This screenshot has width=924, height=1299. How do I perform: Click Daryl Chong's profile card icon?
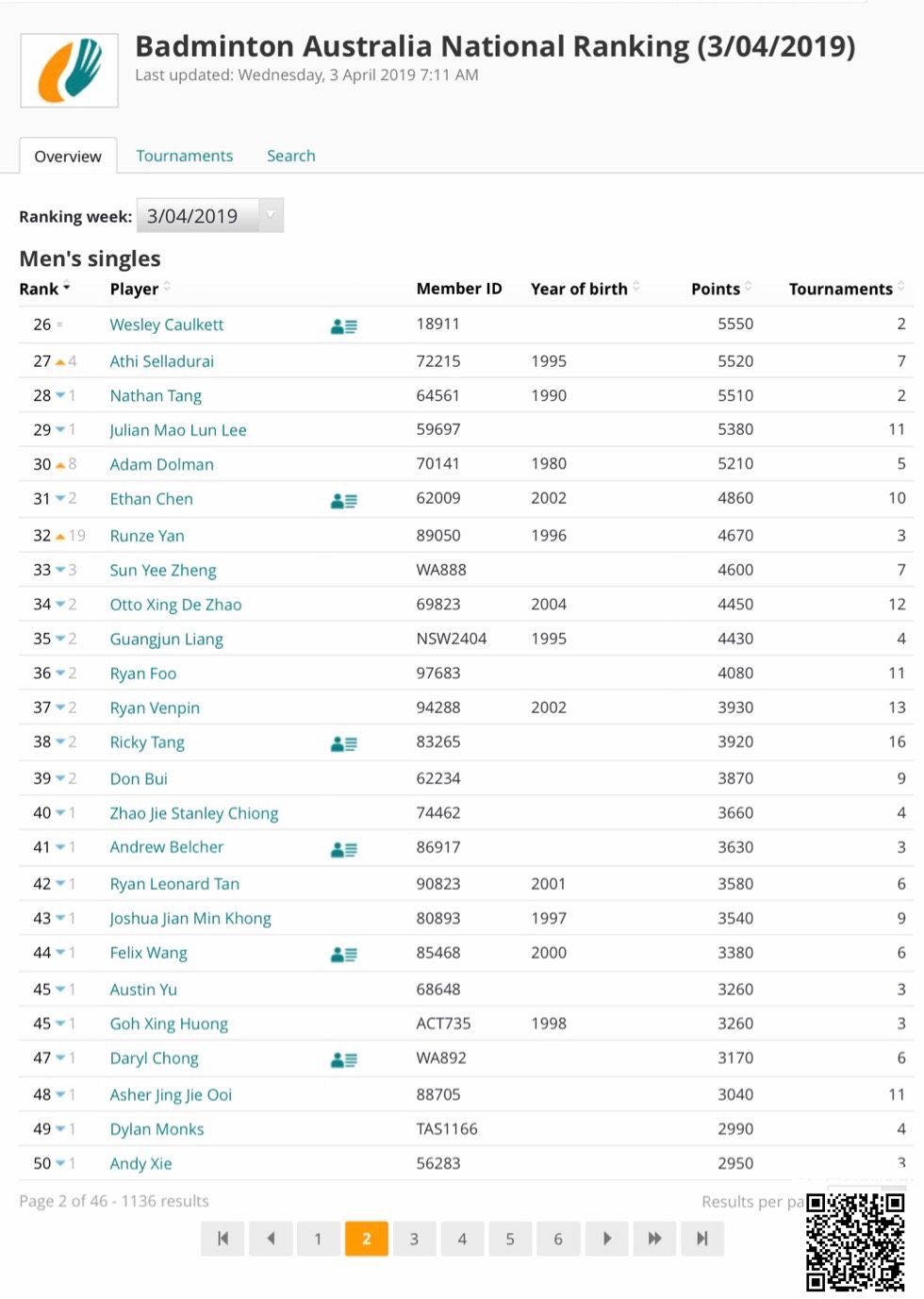coord(343,1059)
